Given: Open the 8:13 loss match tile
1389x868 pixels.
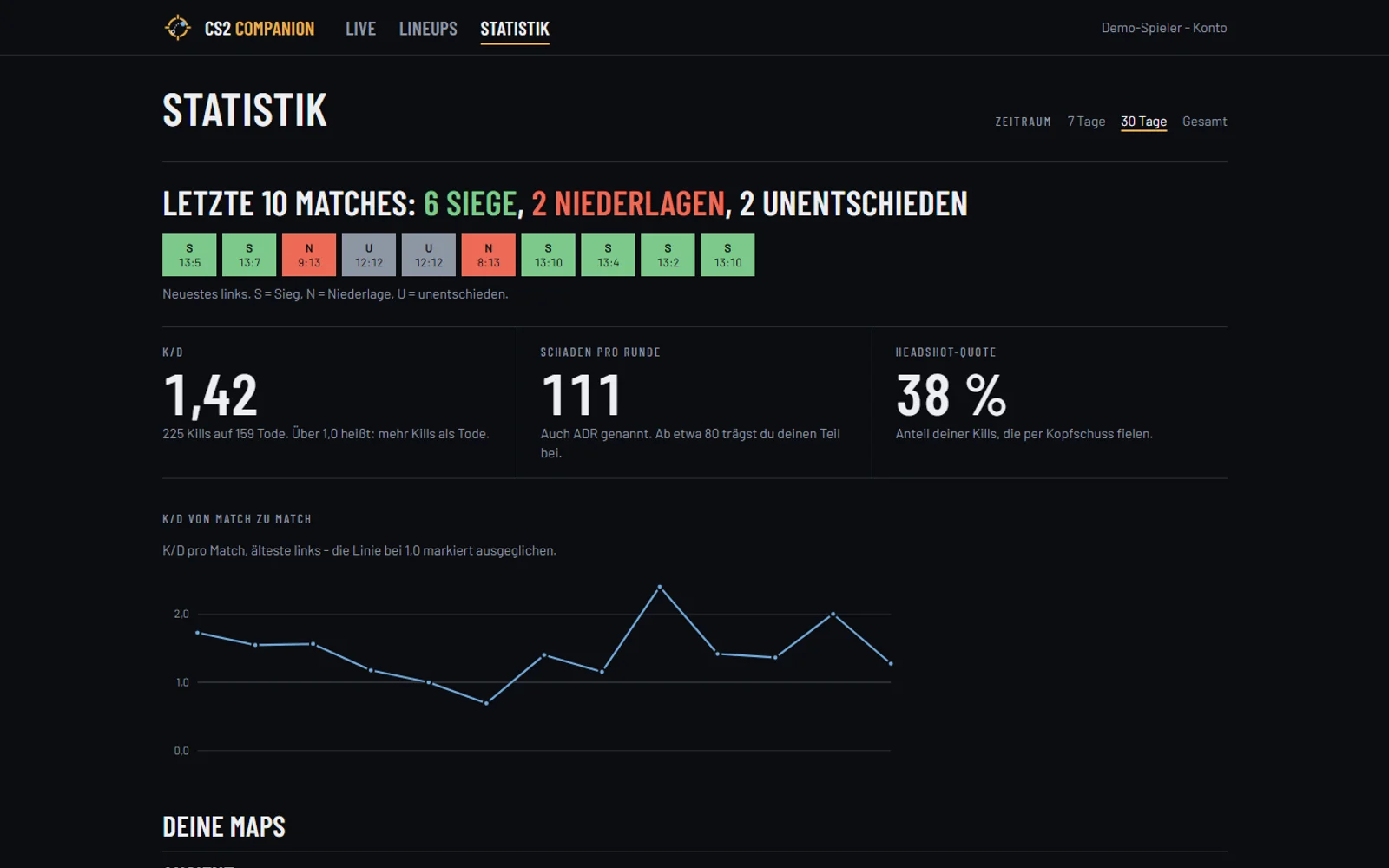Looking at the screenshot, I should click(x=488, y=255).
